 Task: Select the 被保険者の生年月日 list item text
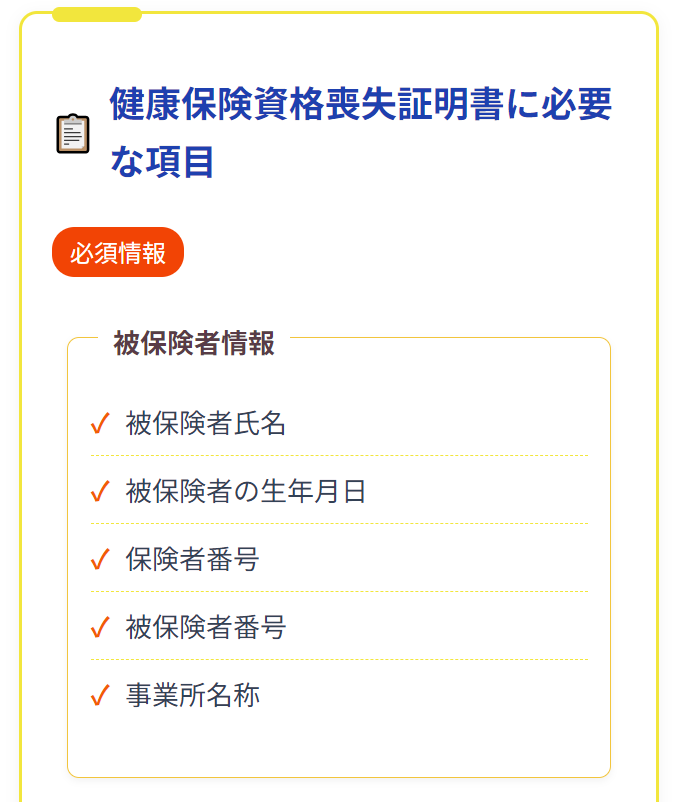[x=246, y=492]
